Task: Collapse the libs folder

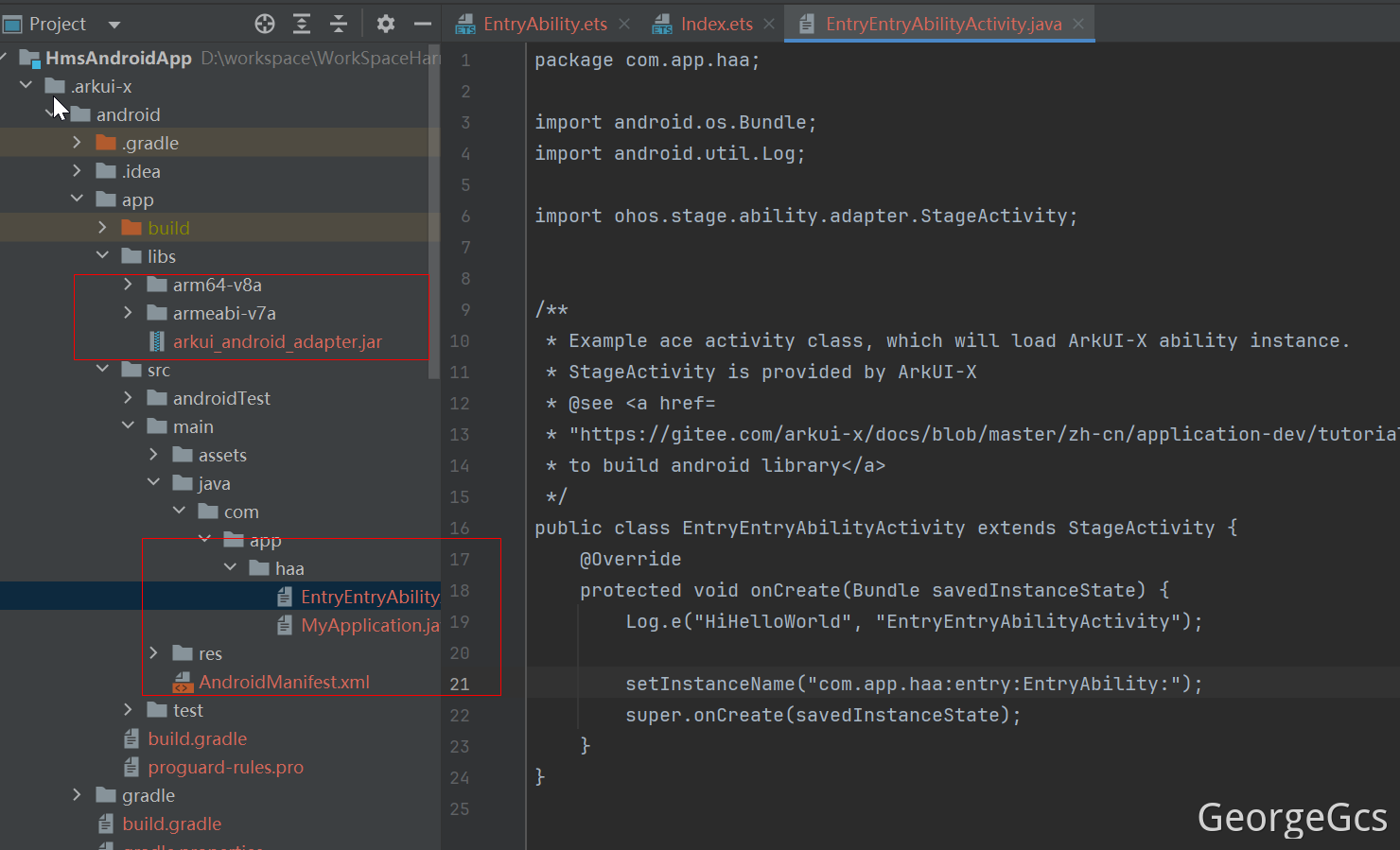Action: 102,256
